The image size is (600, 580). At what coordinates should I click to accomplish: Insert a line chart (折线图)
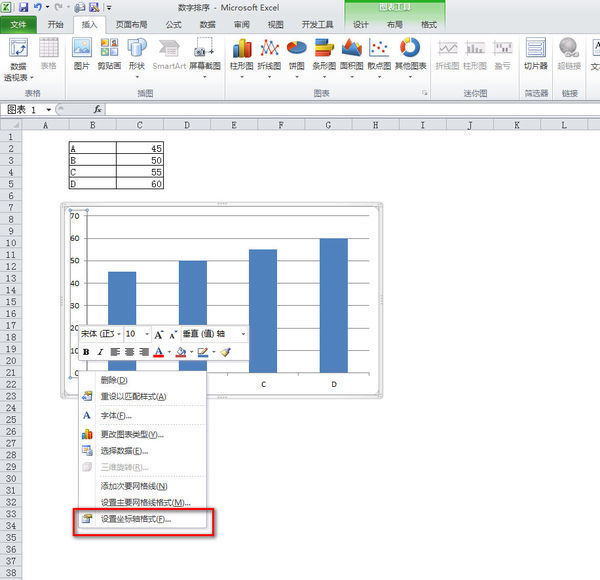point(269,53)
